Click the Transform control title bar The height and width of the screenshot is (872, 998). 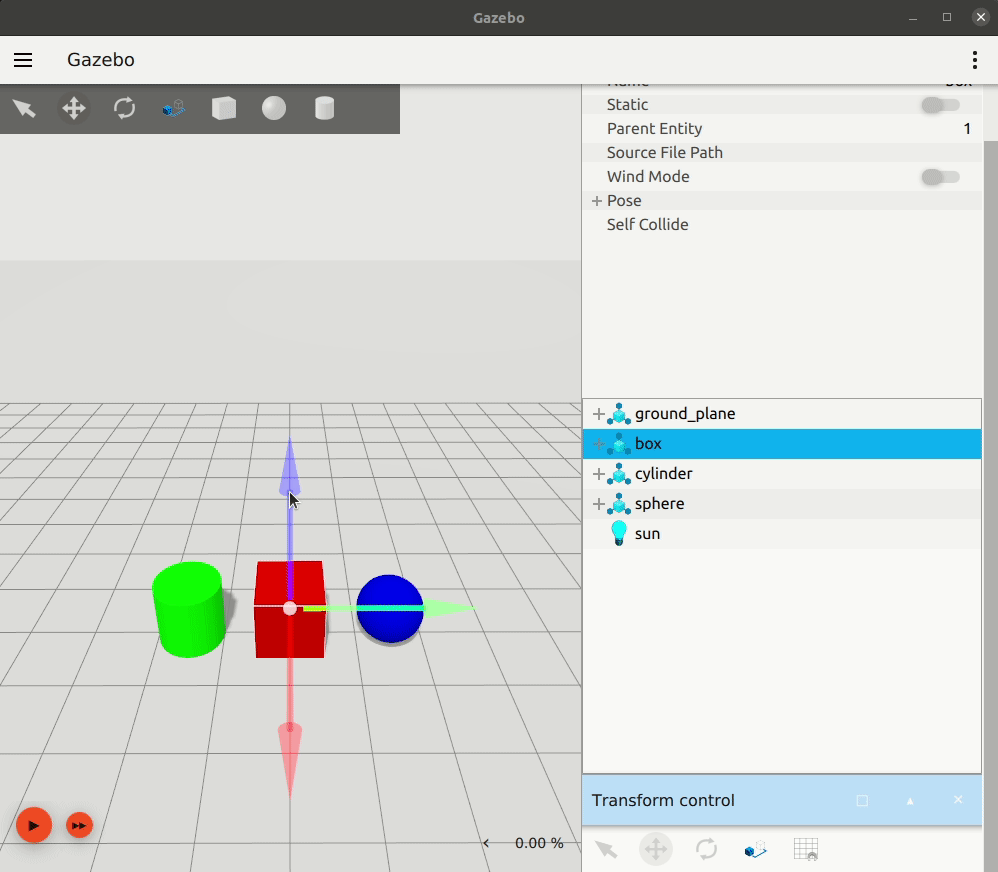click(782, 801)
